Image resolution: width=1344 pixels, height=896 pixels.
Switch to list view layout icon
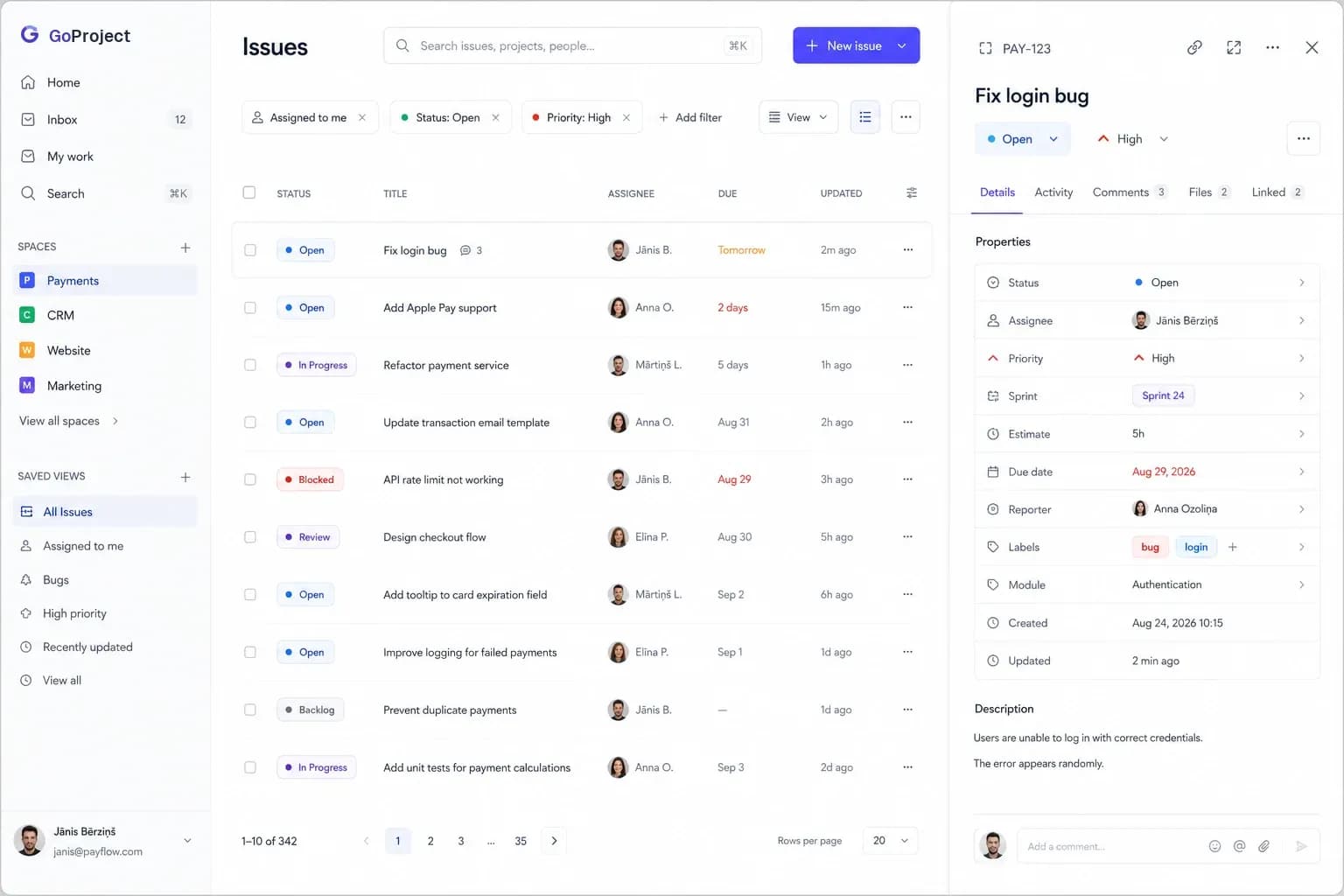[x=864, y=117]
